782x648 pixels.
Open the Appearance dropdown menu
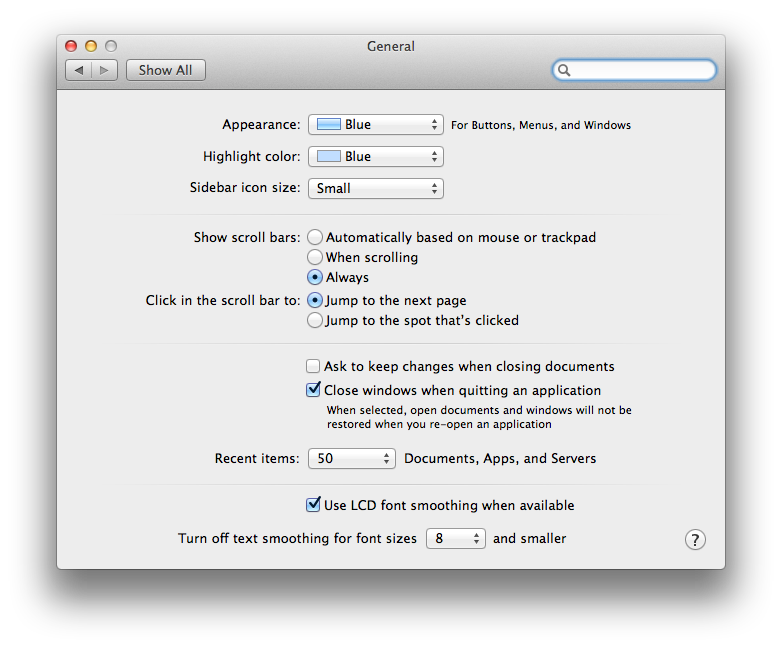(376, 124)
